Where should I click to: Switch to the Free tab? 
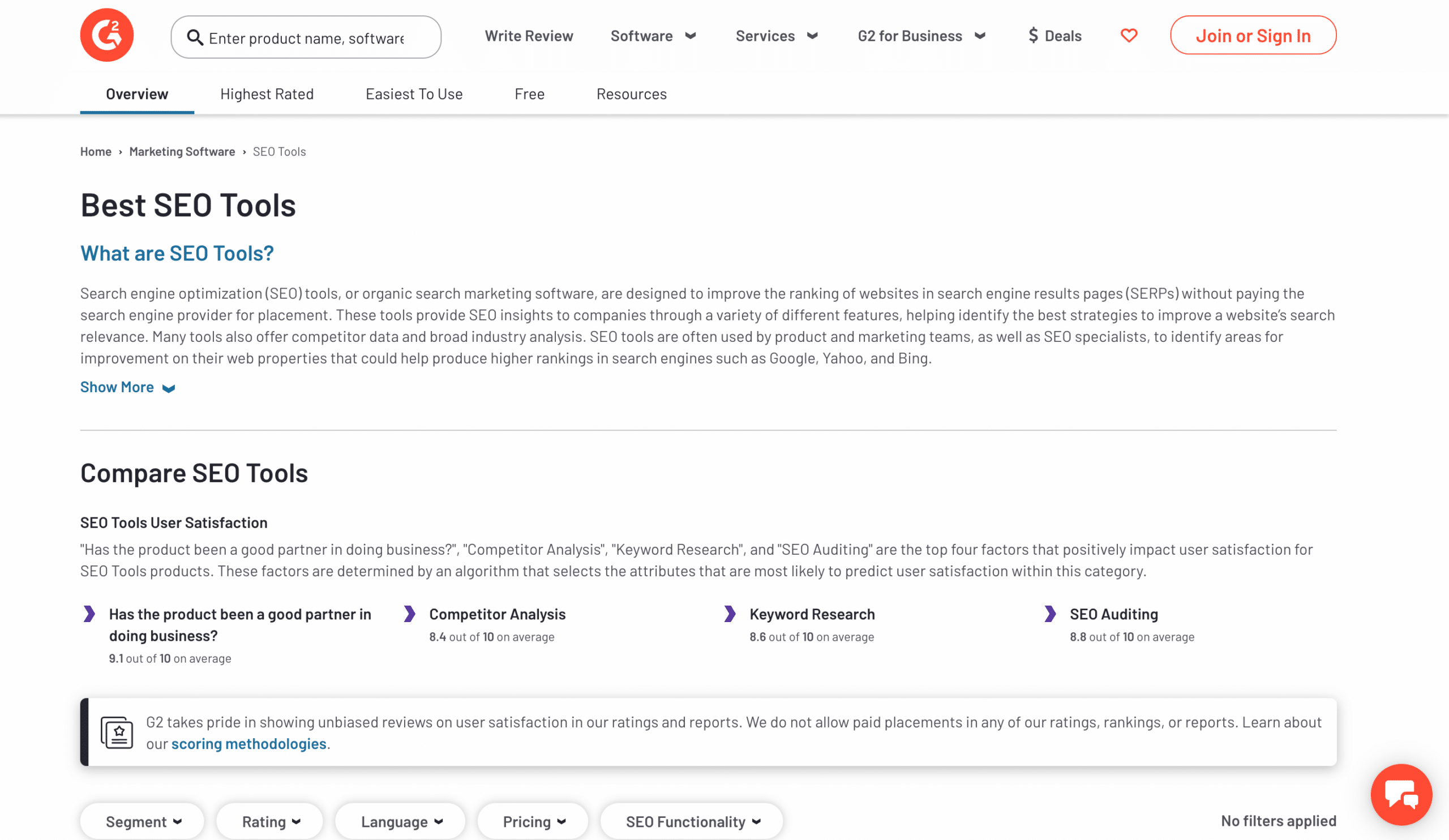click(530, 94)
